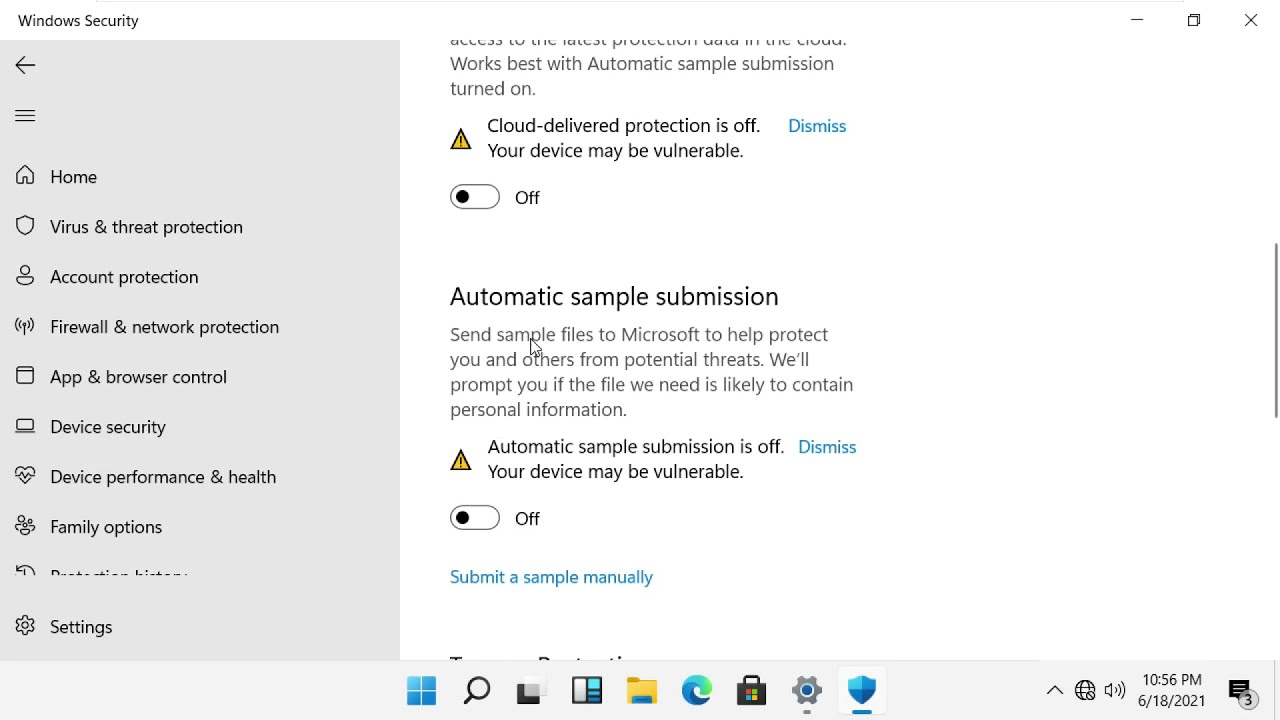1280x720 pixels.
Task: Turn on Cloud-delivered protection toggle
Action: (x=475, y=197)
